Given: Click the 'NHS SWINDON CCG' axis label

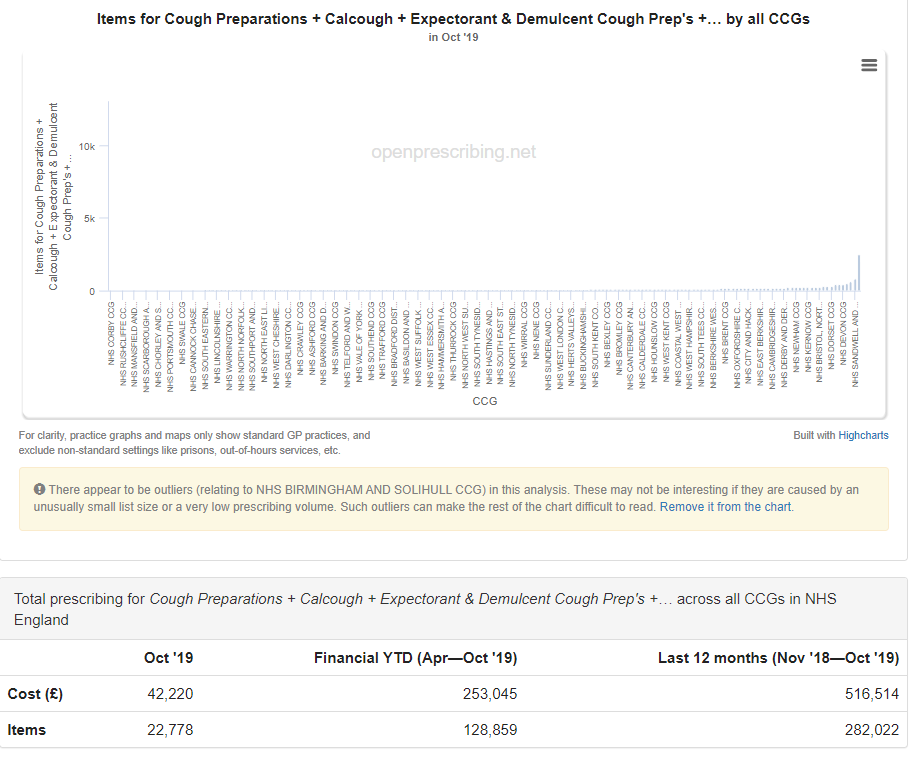Looking at the screenshot, I should tap(336, 338).
